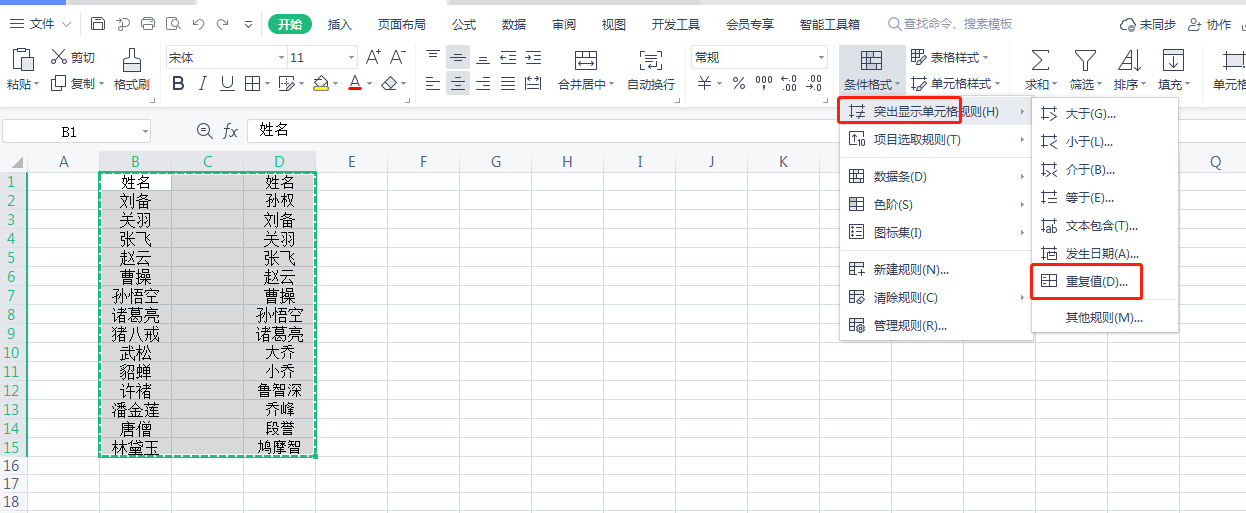Select 新建规则(N)... menu item
This screenshot has height=513, width=1246.
[936, 269]
